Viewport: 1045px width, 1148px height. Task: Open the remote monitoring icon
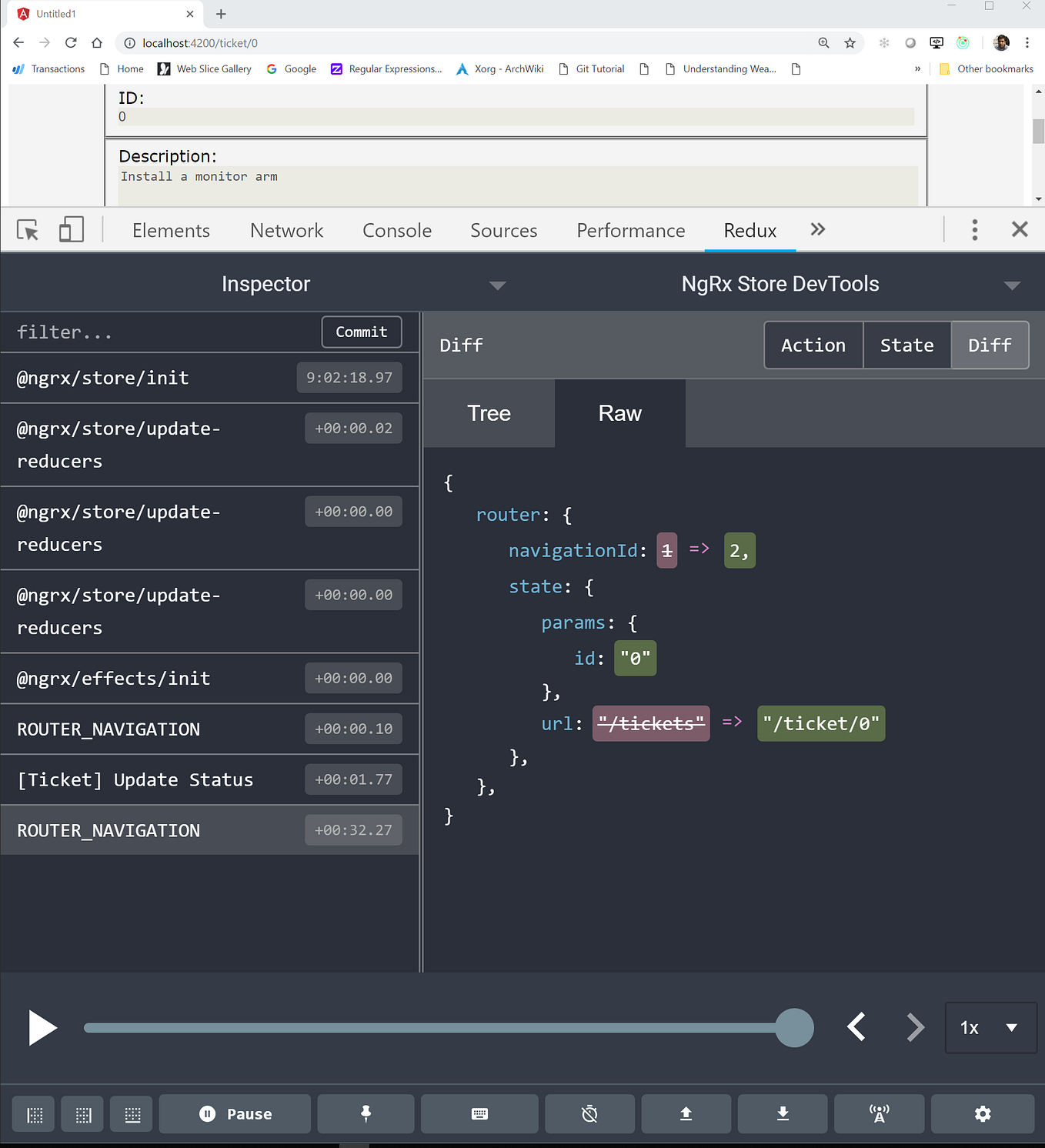pos(880,1113)
